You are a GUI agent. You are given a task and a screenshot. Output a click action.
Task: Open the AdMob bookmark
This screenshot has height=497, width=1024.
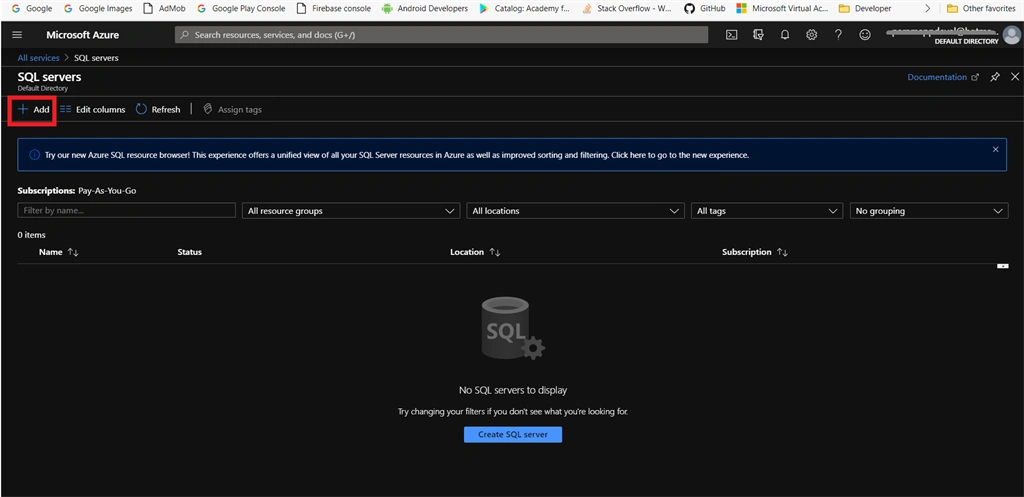165,8
